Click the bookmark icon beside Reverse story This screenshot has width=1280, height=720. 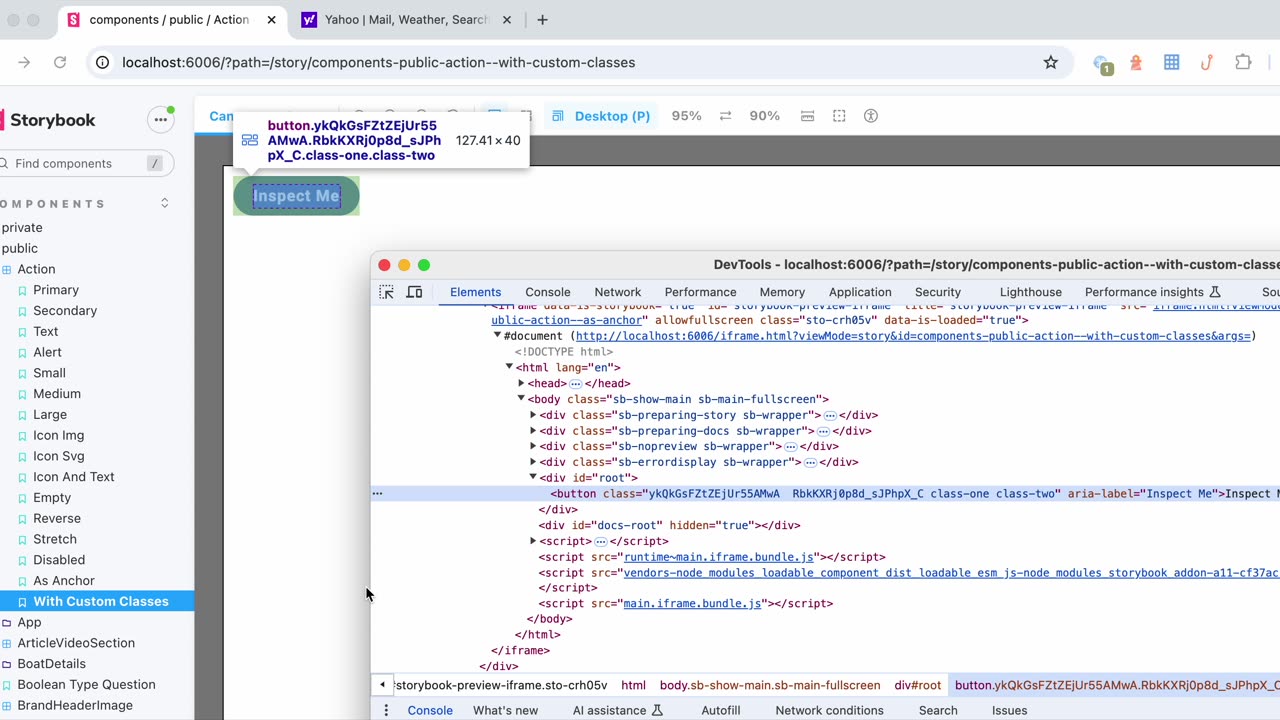(x=23, y=519)
